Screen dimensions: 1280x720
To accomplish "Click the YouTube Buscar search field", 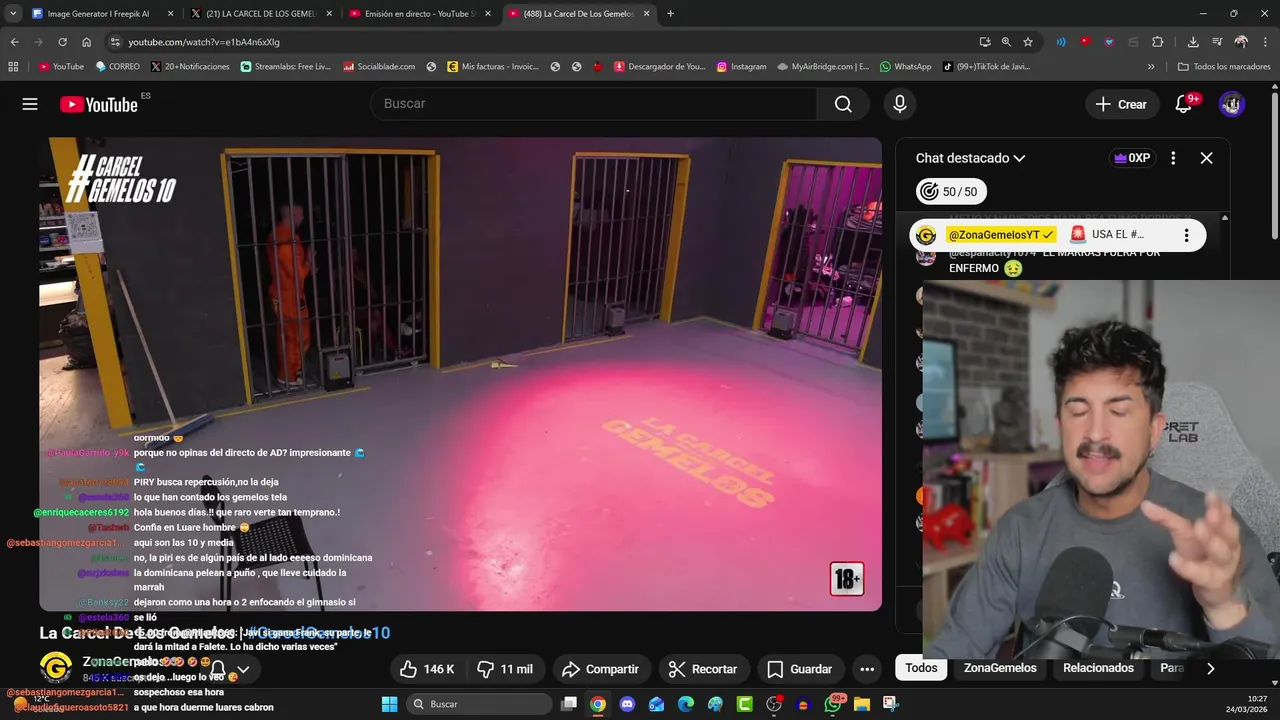I will click(594, 104).
